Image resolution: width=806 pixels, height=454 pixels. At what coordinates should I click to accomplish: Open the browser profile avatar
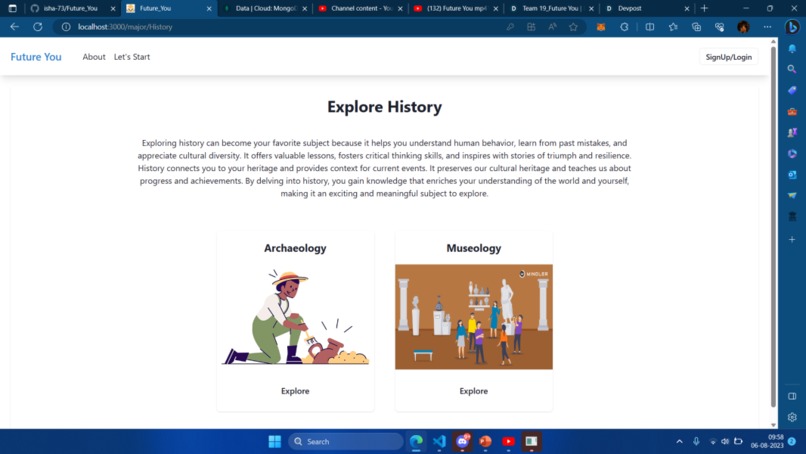click(x=743, y=27)
